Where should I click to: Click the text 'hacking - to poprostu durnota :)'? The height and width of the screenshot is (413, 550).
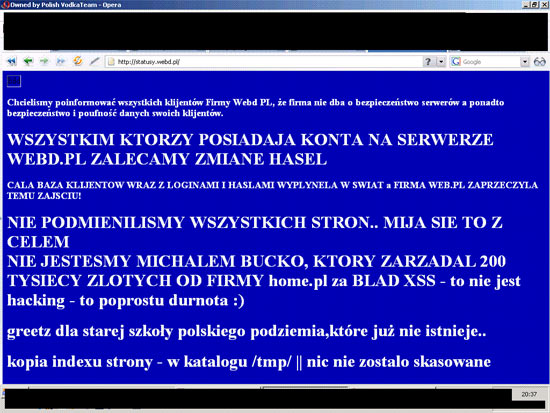[x=126, y=301]
